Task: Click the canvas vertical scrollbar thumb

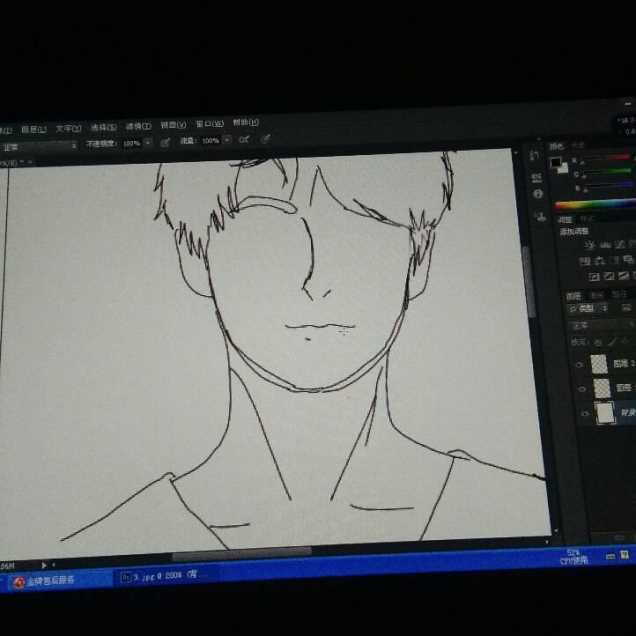Action: (x=529, y=281)
